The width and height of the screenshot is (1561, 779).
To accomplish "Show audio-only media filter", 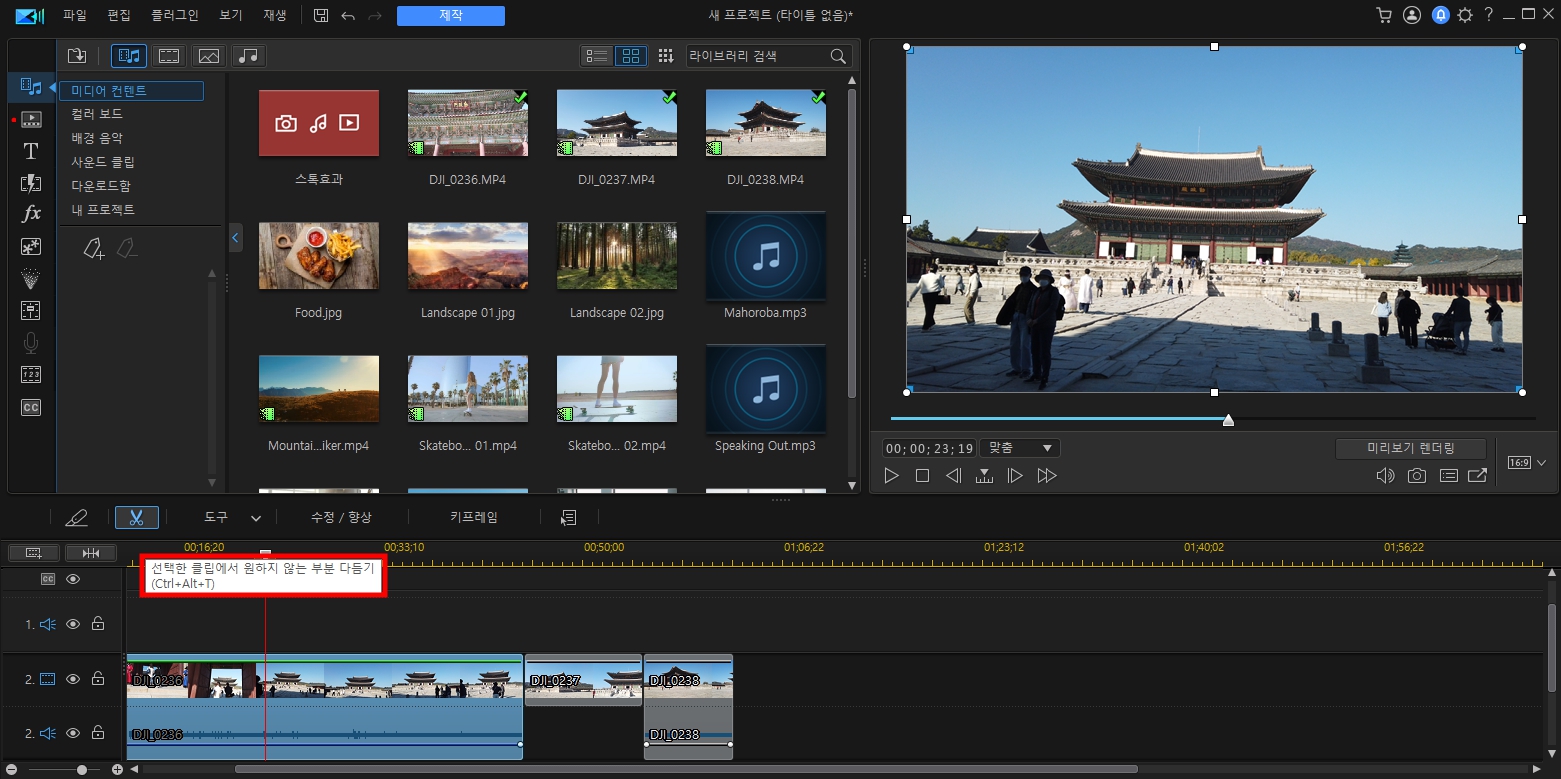I will [249, 56].
